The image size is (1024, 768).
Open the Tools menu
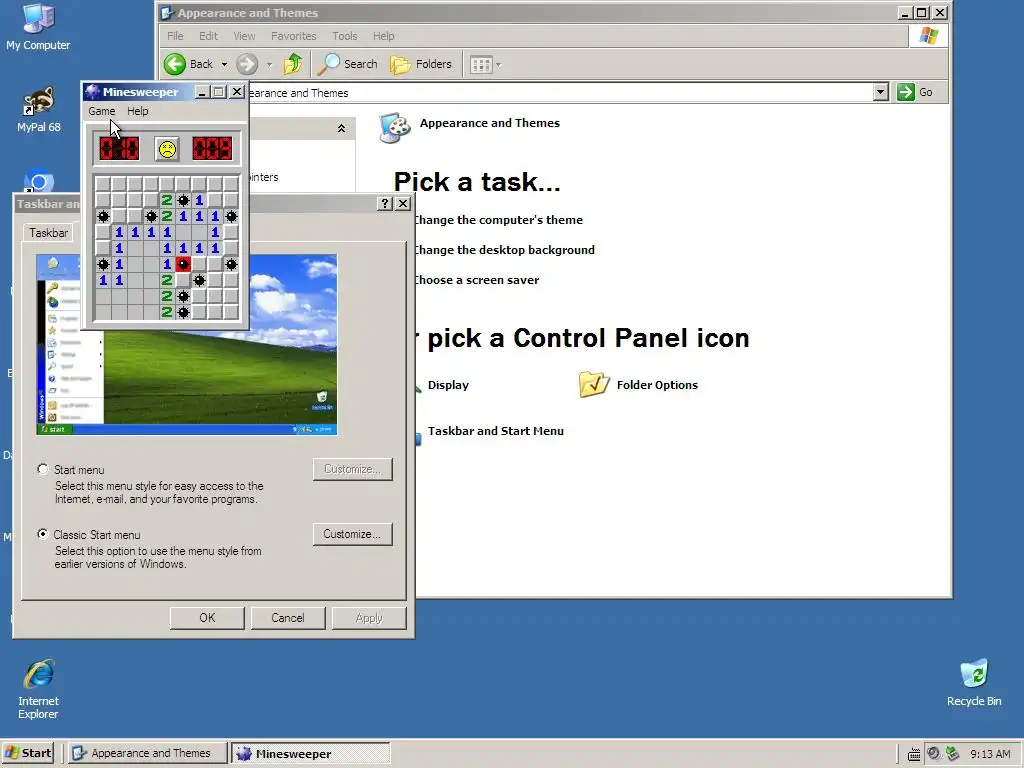click(x=344, y=36)
